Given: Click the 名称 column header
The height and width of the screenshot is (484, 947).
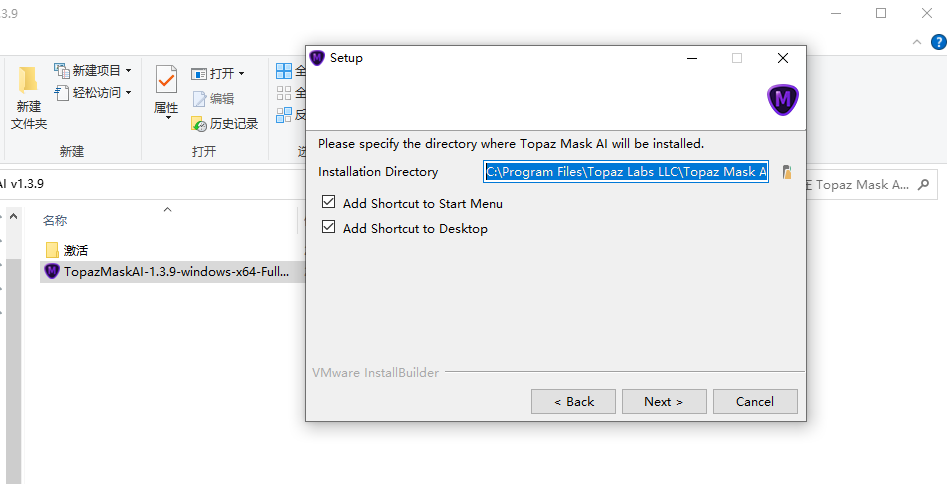Looking at the screenshot, I should (55, 221).
